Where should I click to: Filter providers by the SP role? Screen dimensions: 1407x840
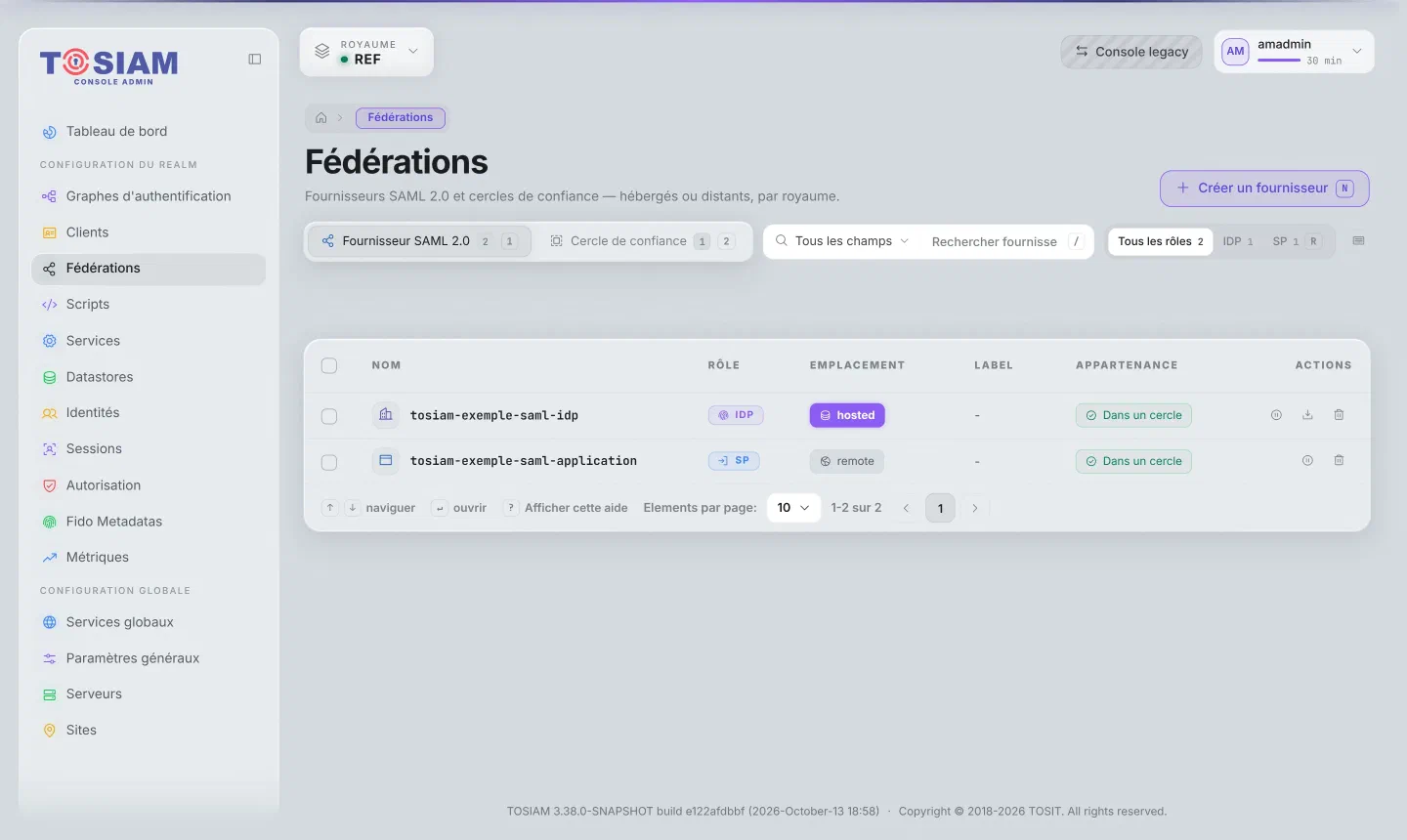click(1296, 241)
